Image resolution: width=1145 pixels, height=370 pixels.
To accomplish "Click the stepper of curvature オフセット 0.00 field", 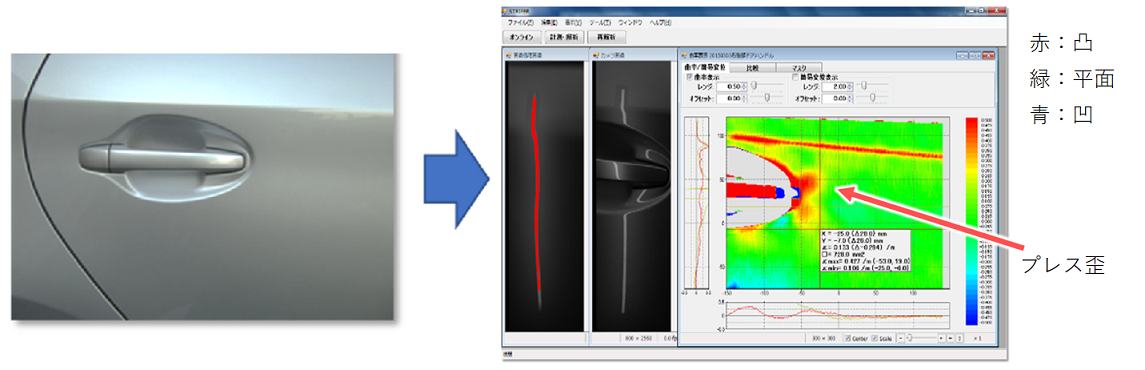I will point(744,99).
